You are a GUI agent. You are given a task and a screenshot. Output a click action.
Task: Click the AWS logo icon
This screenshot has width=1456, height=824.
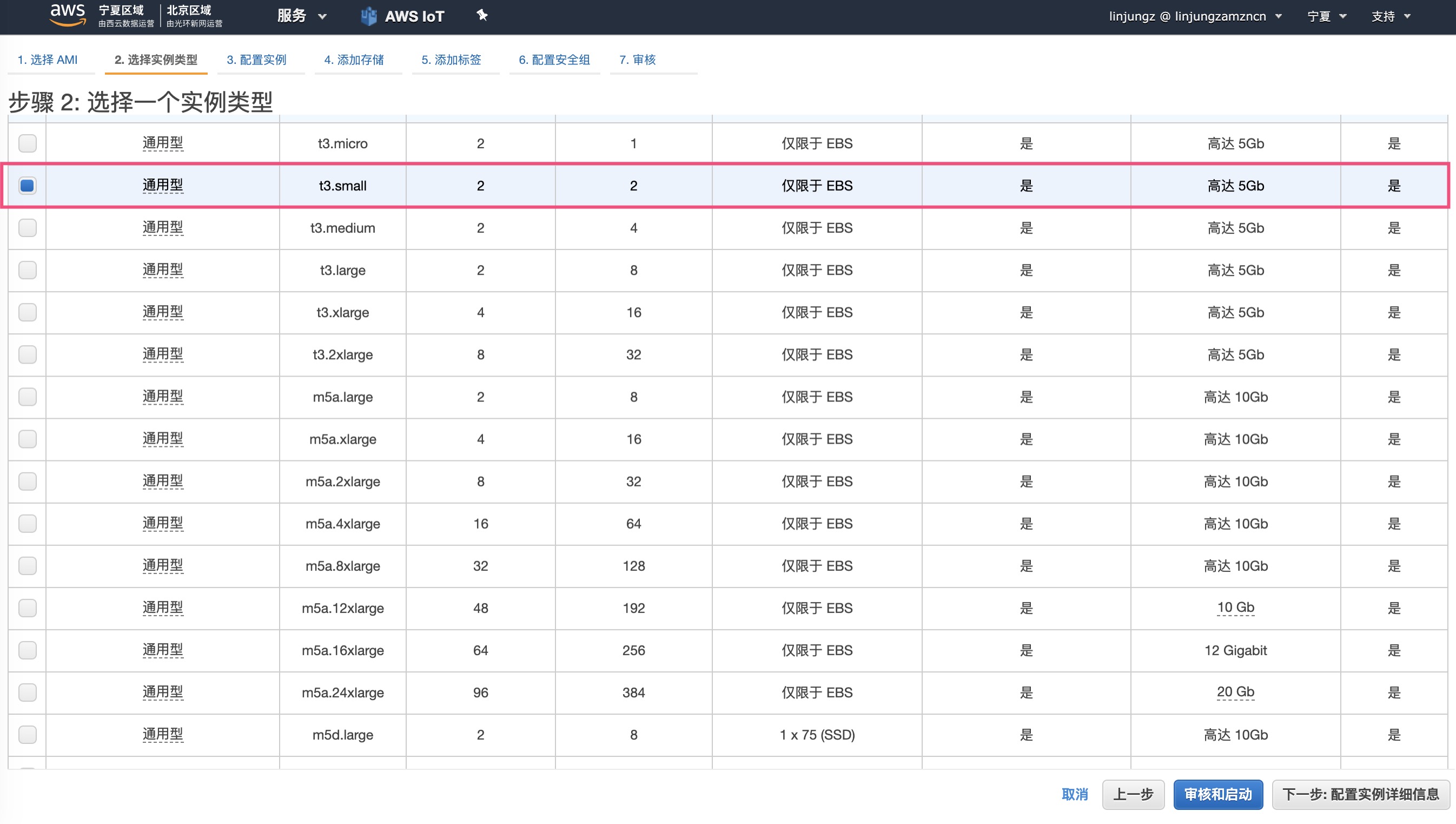tap(67, 15)
